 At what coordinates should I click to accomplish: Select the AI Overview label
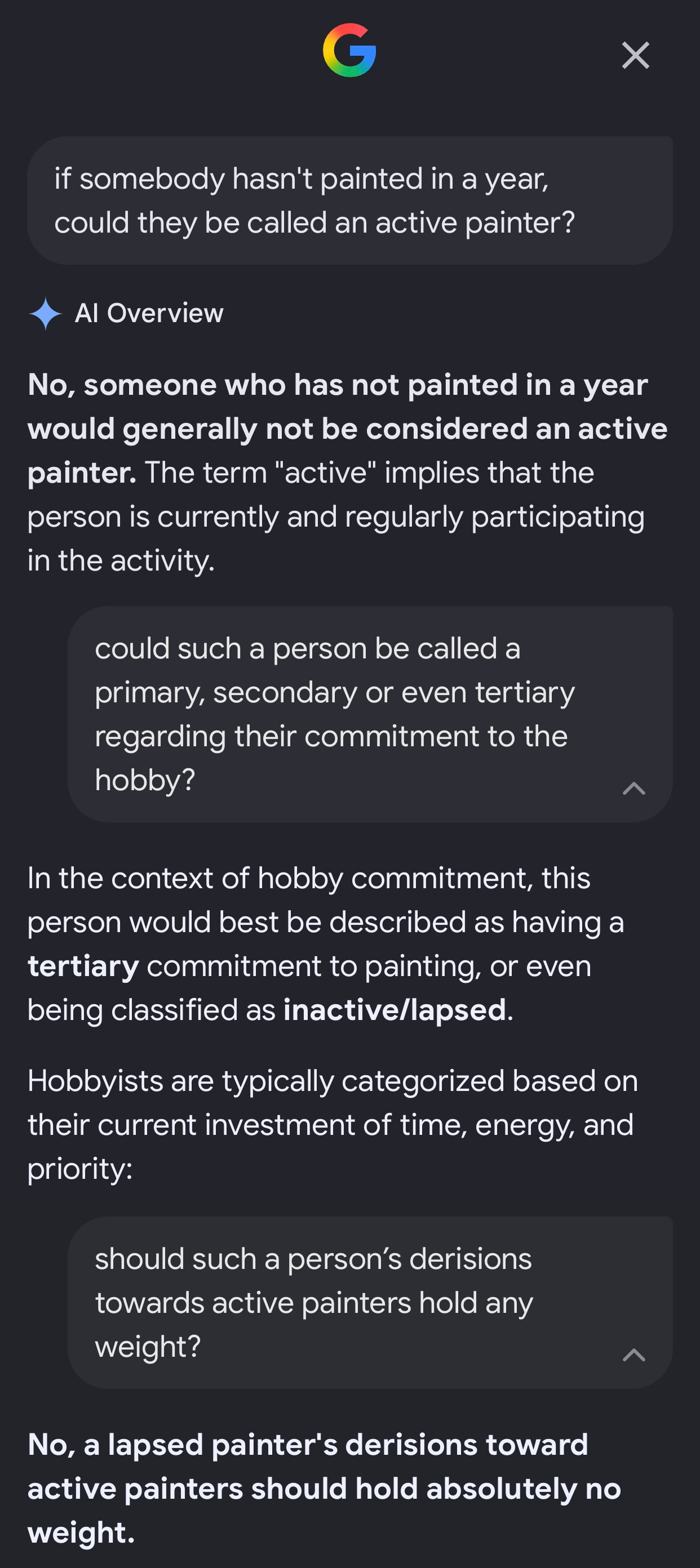(x=149, y=314)
